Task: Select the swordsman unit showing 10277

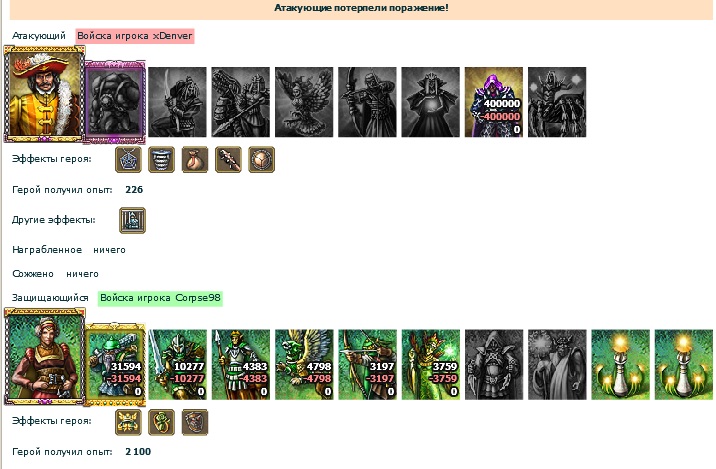Action: pyautogui.click(x=178, y=364)
